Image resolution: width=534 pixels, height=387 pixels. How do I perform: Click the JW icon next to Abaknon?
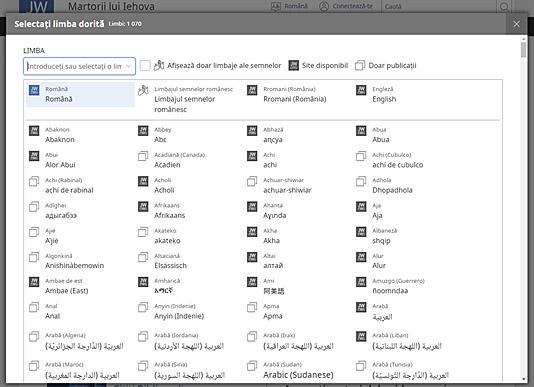click(34, 131)
